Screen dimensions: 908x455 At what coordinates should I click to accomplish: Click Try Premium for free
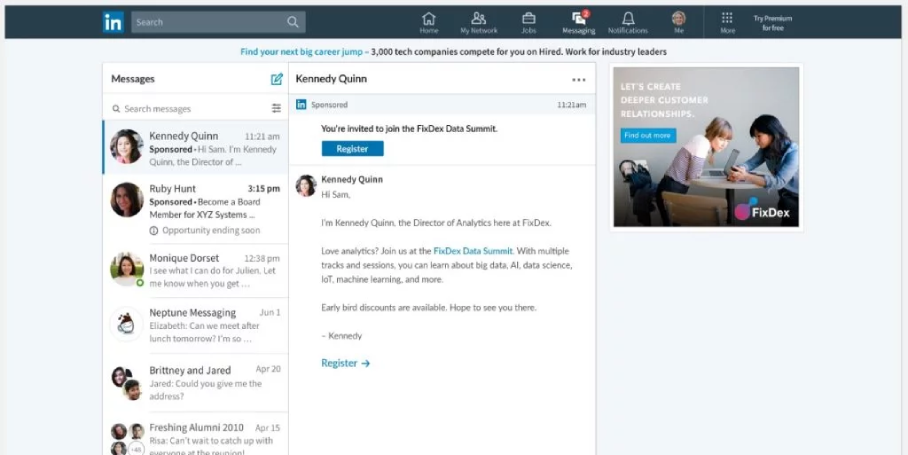click(x=771, y=23)
